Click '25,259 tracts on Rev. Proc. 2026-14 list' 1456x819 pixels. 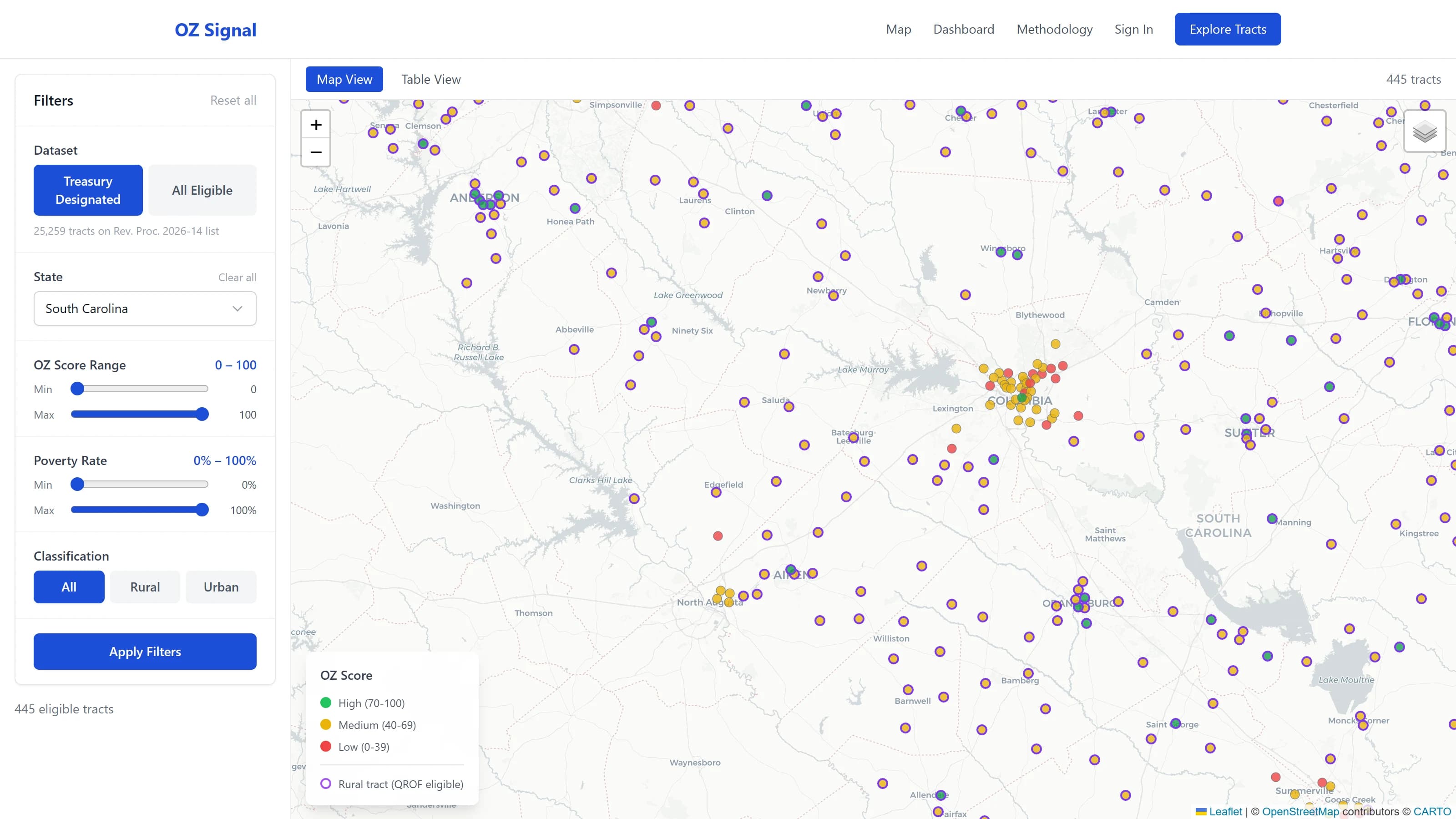126,231
